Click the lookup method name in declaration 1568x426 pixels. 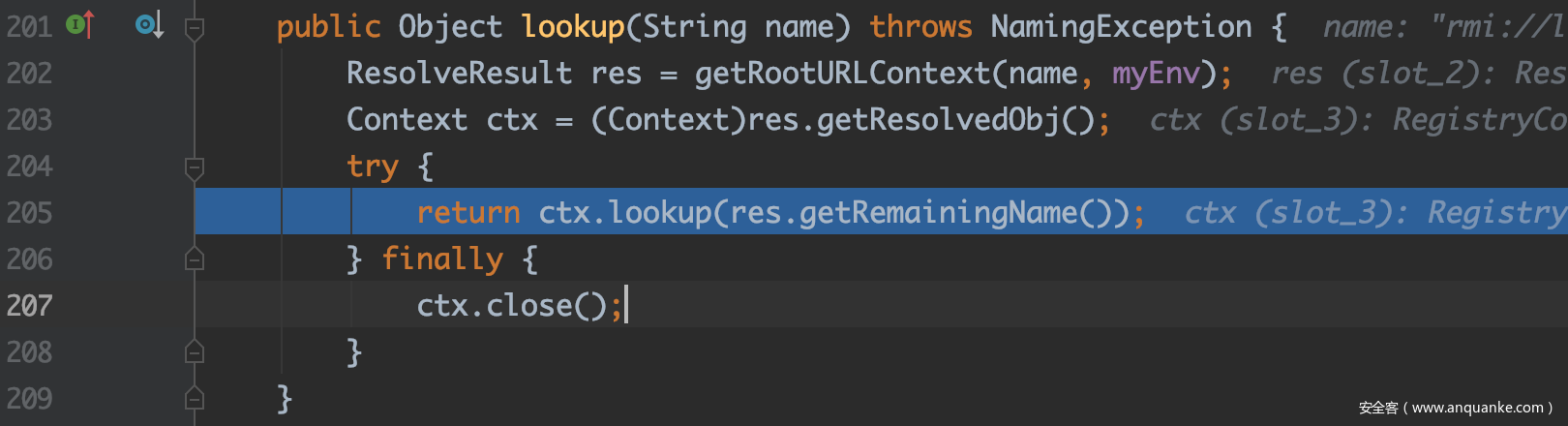573,26
